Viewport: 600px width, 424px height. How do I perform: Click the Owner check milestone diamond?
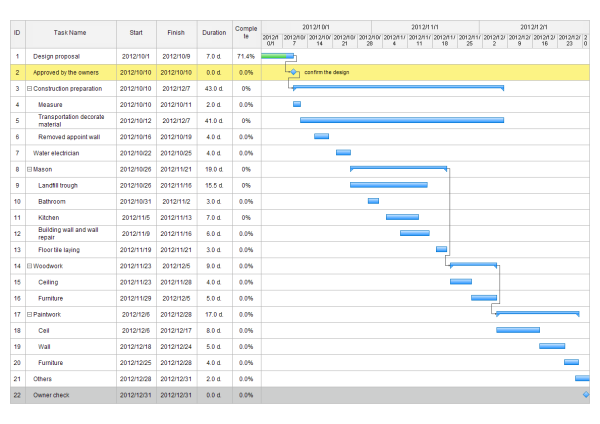coord(586,395)
